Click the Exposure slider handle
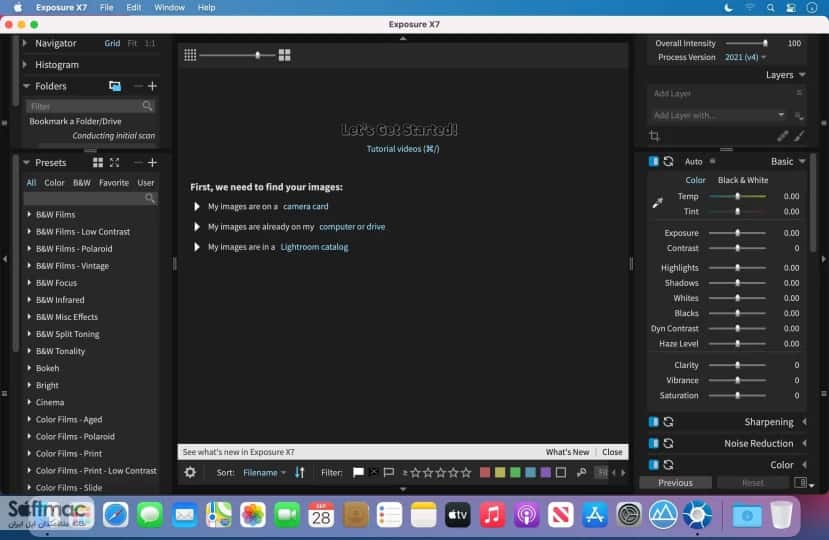The height and width of the screenshot is (540, 829). (x=738, y=233)
